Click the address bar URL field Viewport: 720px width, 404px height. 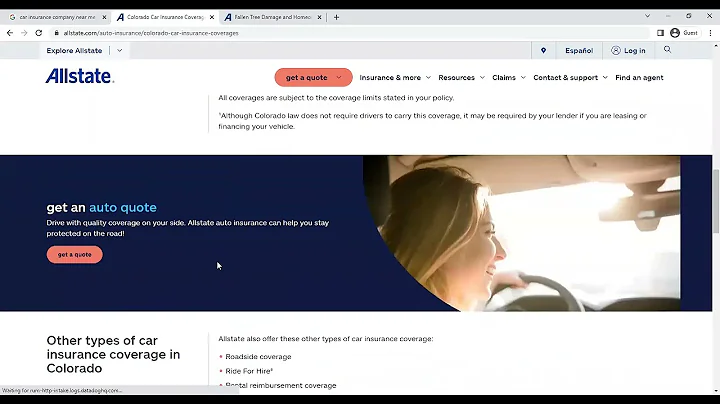coord(151,33)
